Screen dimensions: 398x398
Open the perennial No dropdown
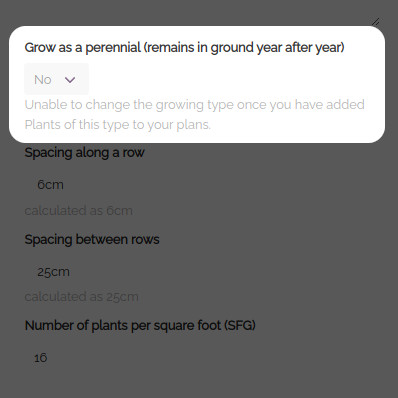coord(56,79)
